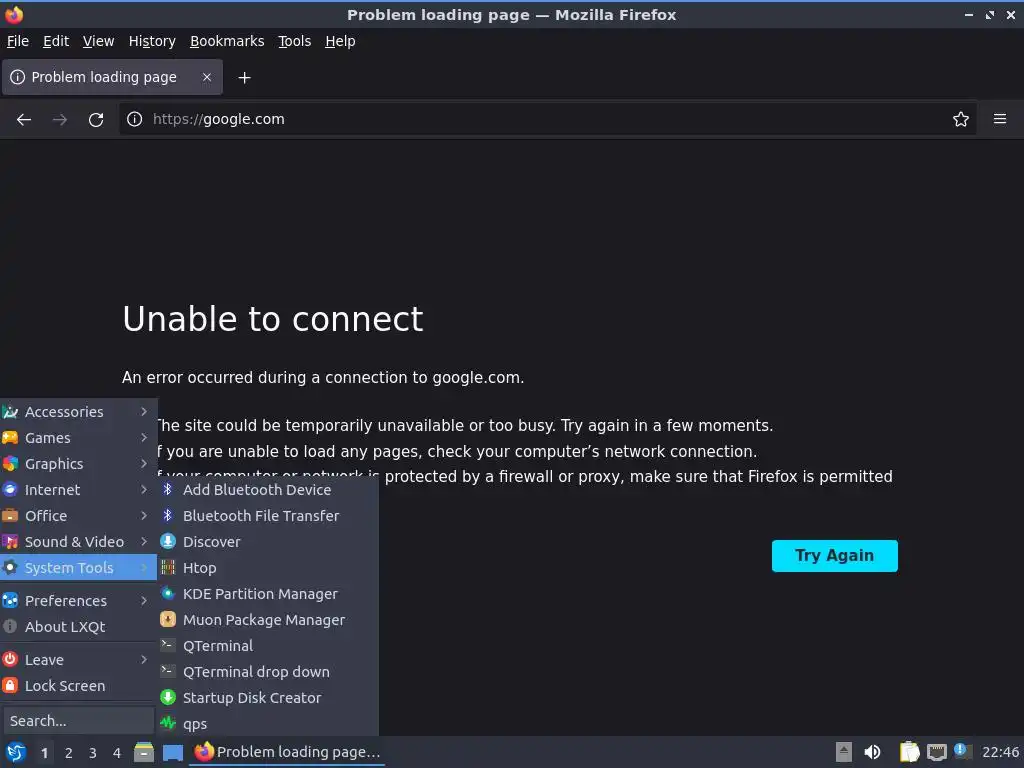Open the View menu
This screenshot has height=768, width=1024.
(x=99, y=41)
